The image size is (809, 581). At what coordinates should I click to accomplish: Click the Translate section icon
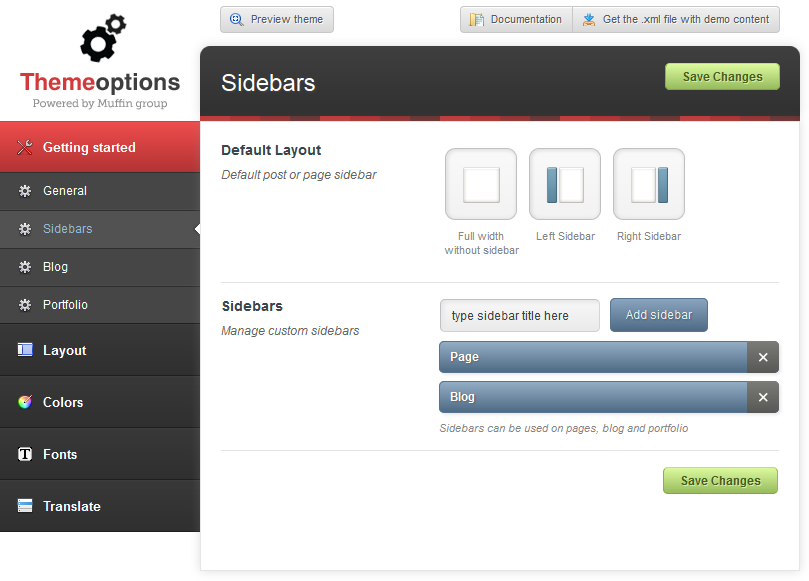[x=25, y=506]
